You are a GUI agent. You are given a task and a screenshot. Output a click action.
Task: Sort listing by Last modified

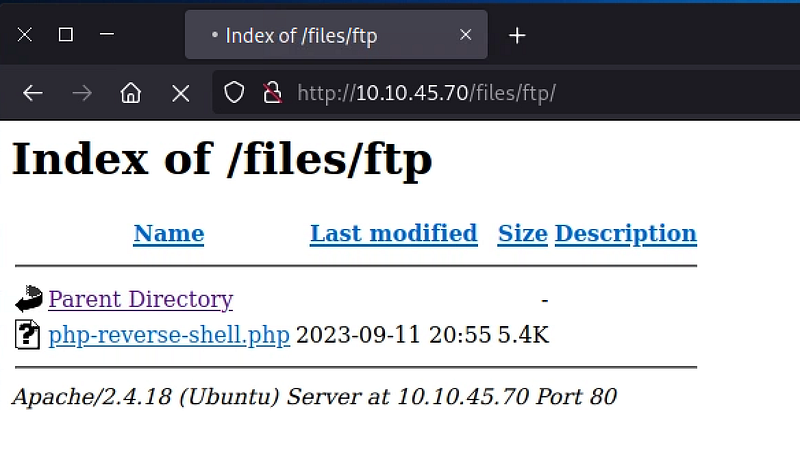393,234
